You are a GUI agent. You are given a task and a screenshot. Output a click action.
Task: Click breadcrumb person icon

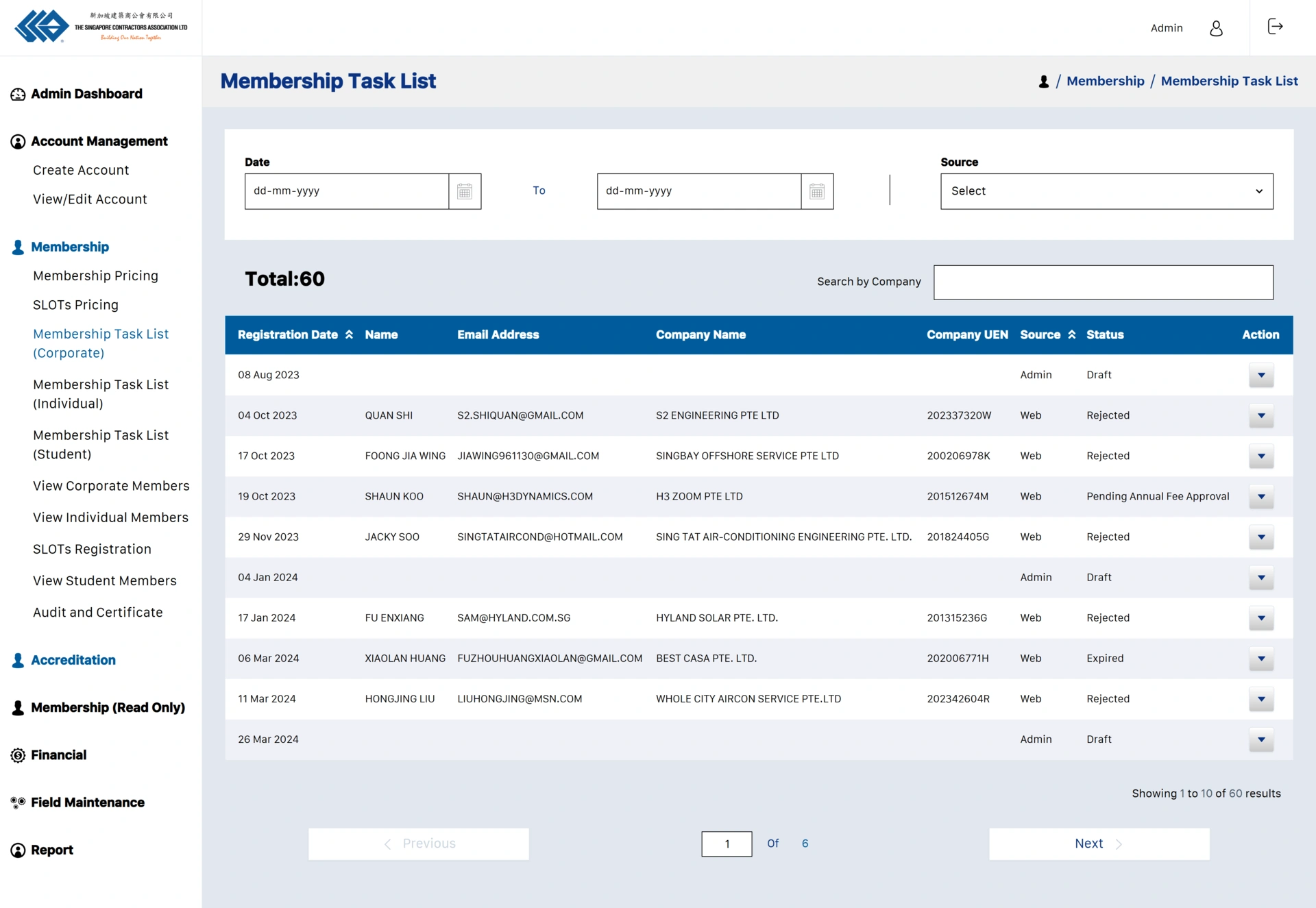point(1043,82)
